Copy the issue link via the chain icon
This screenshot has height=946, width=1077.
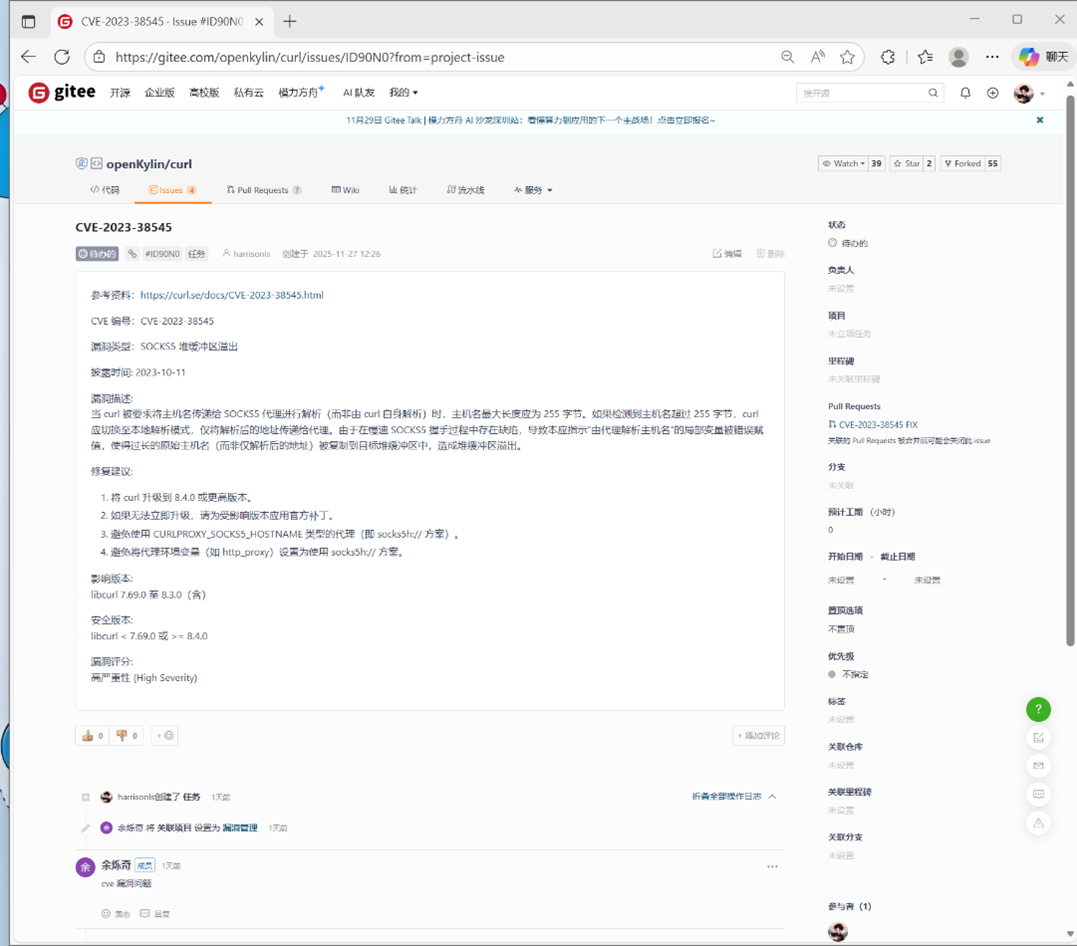[x=132, y=253]
